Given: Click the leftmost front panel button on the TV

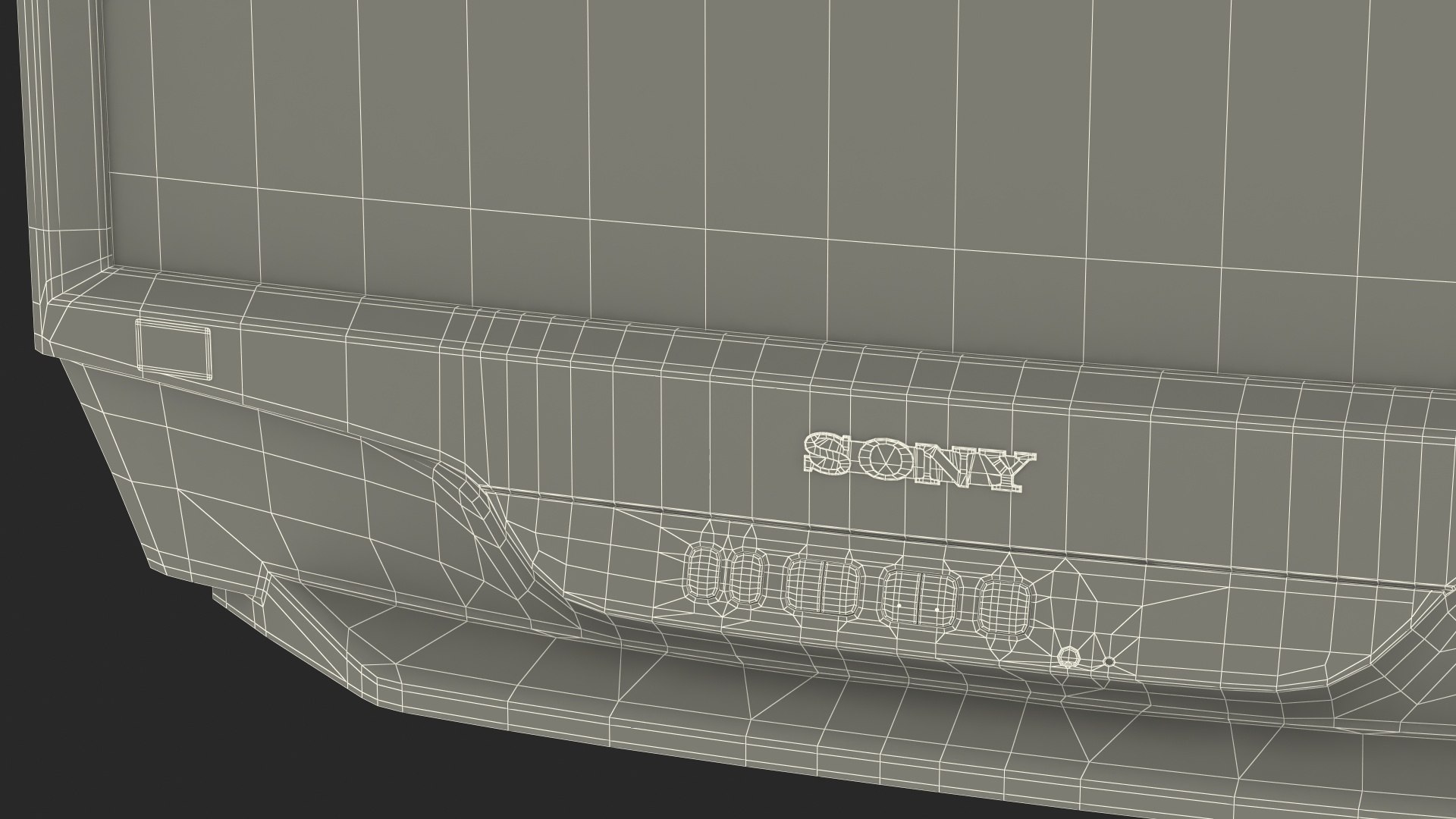Looking at the screenshot, I should [705, 574].
